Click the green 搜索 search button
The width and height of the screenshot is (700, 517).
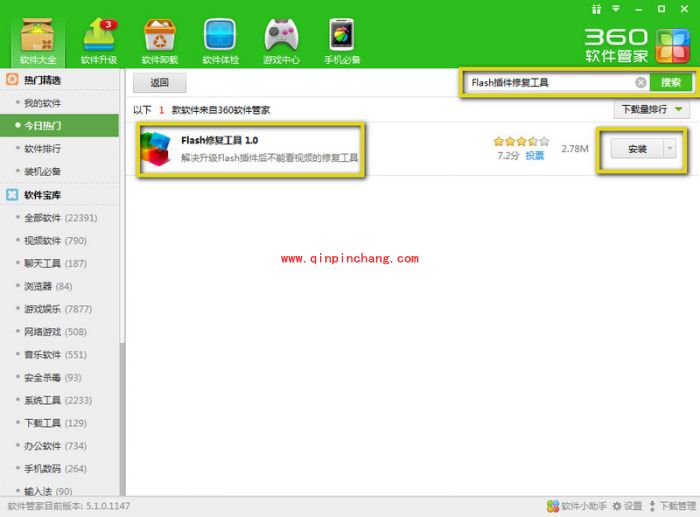point(670,82)
